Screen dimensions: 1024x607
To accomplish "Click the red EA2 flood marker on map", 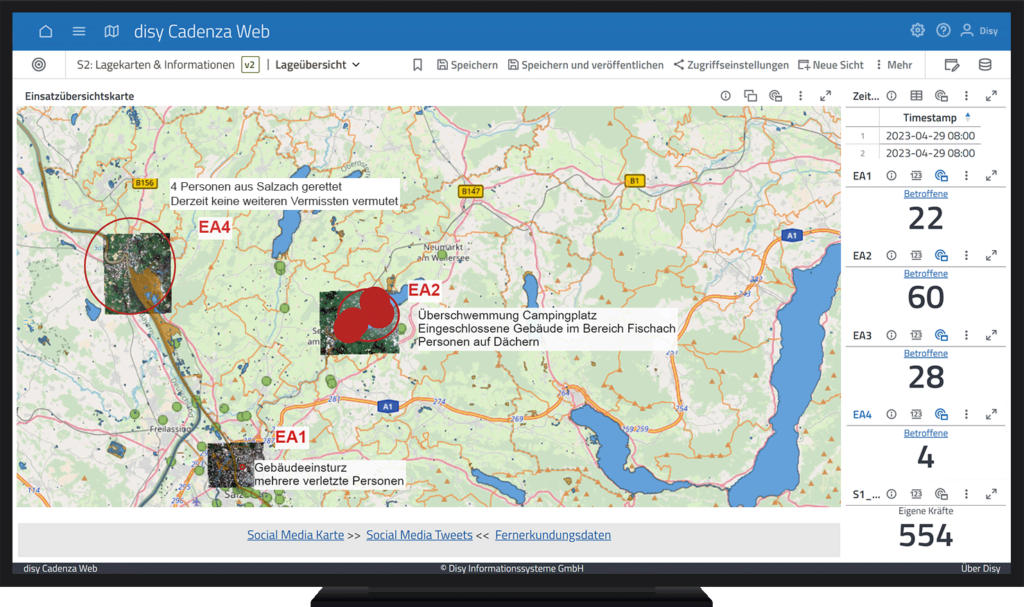I will 366,315.
